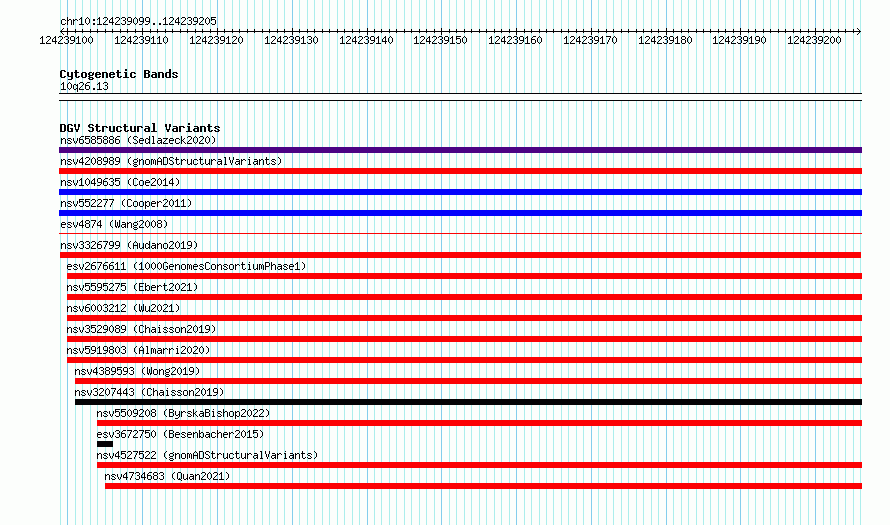Click the chr10:124239099..124239205 coordinate label
This screenshot has width=890, height=525.
[x=138, y=21]
